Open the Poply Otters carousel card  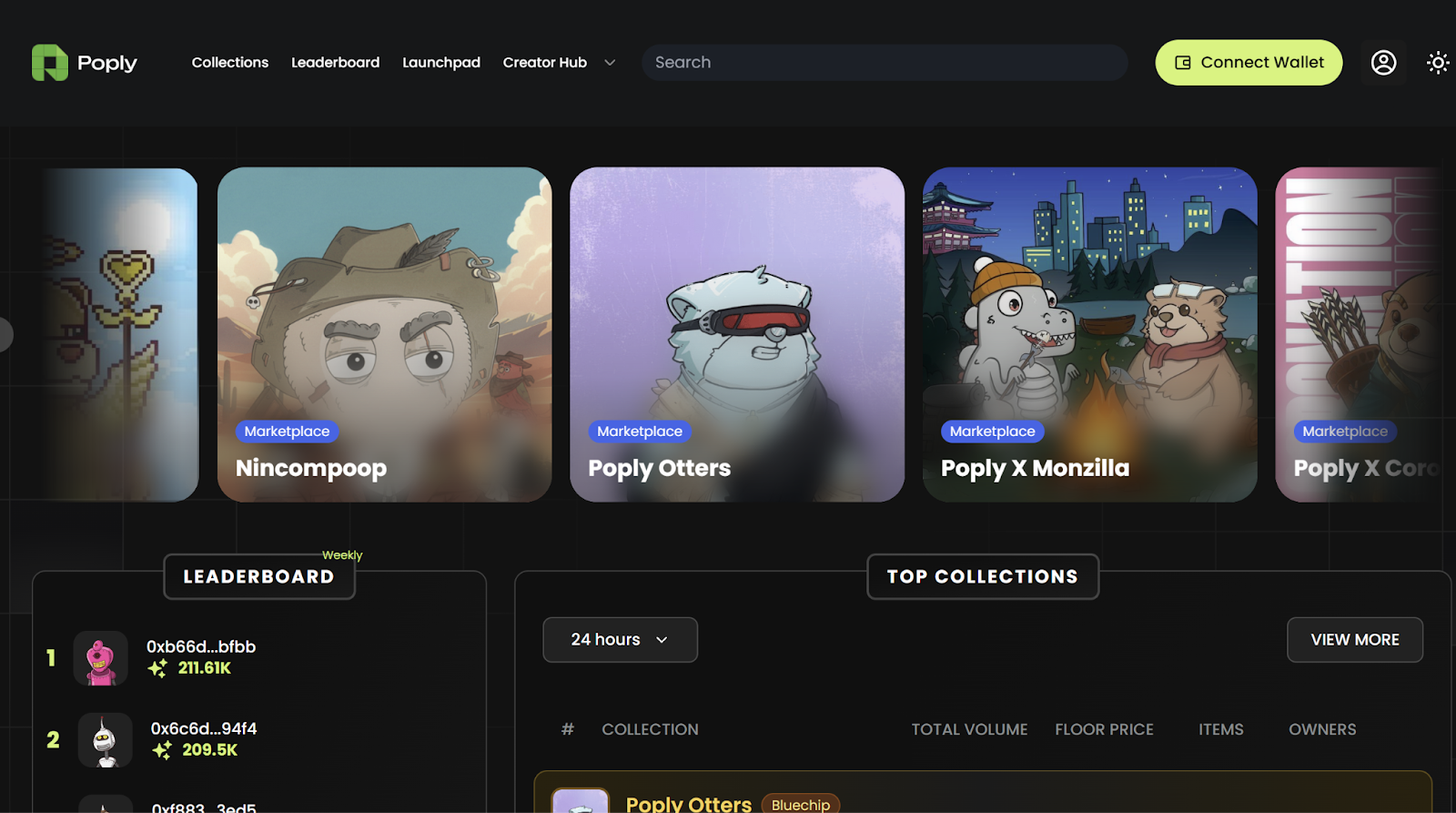point(737,334)
